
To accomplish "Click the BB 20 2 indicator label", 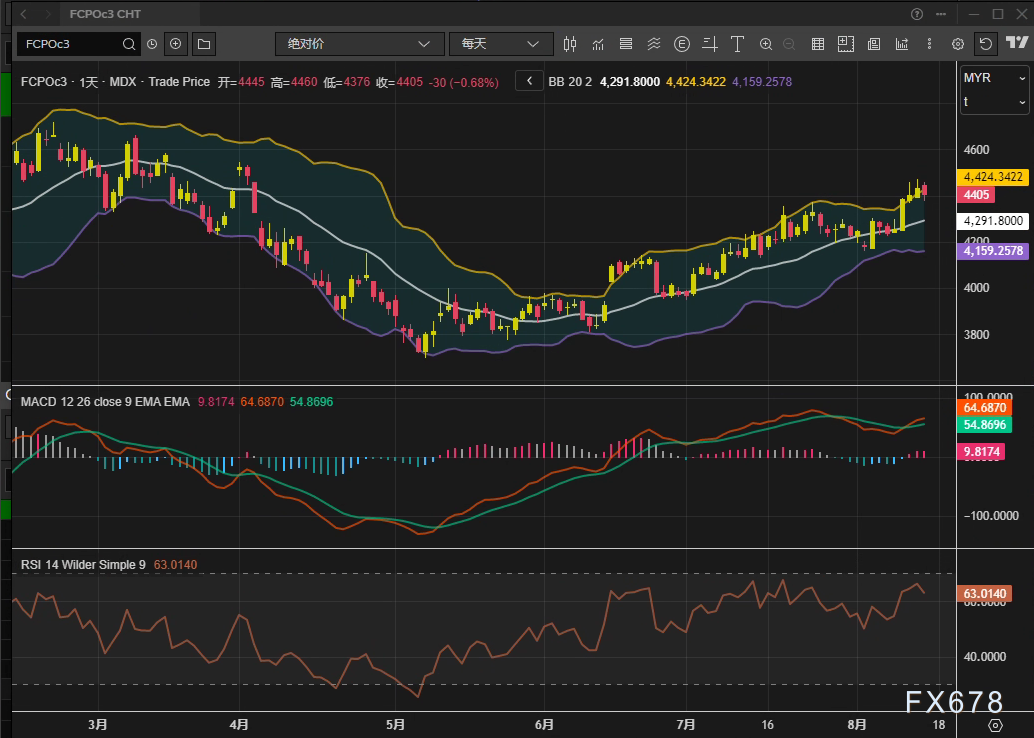I will (570, 82).
